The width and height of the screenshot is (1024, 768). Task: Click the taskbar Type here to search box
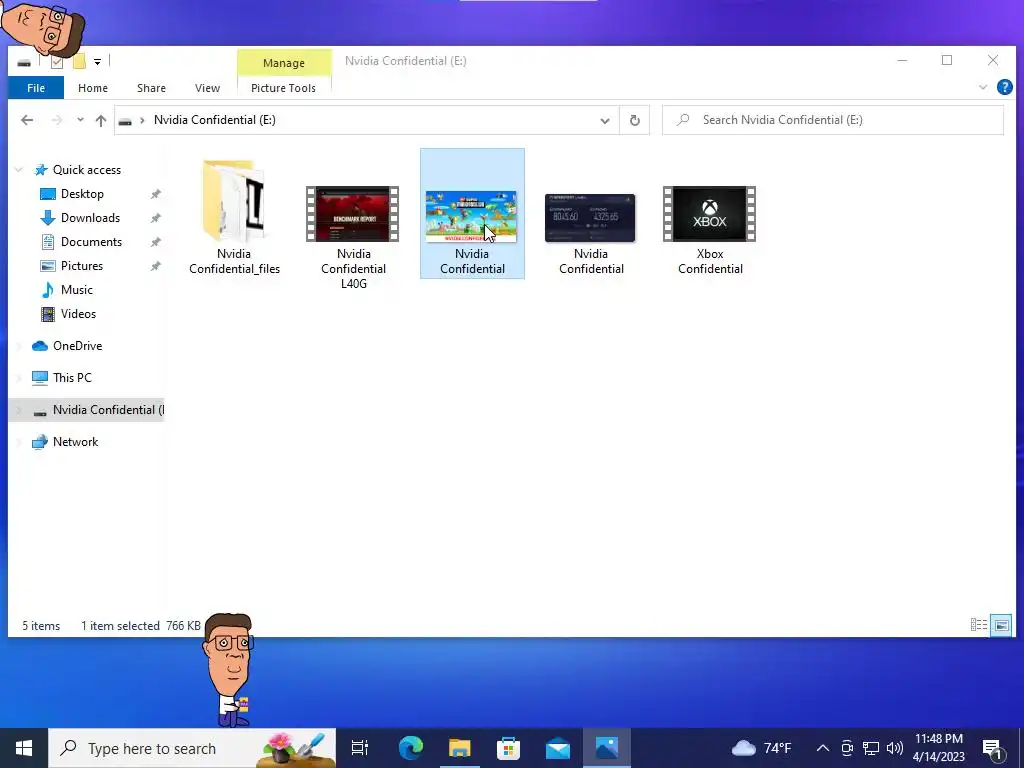(x=192, y=748)
